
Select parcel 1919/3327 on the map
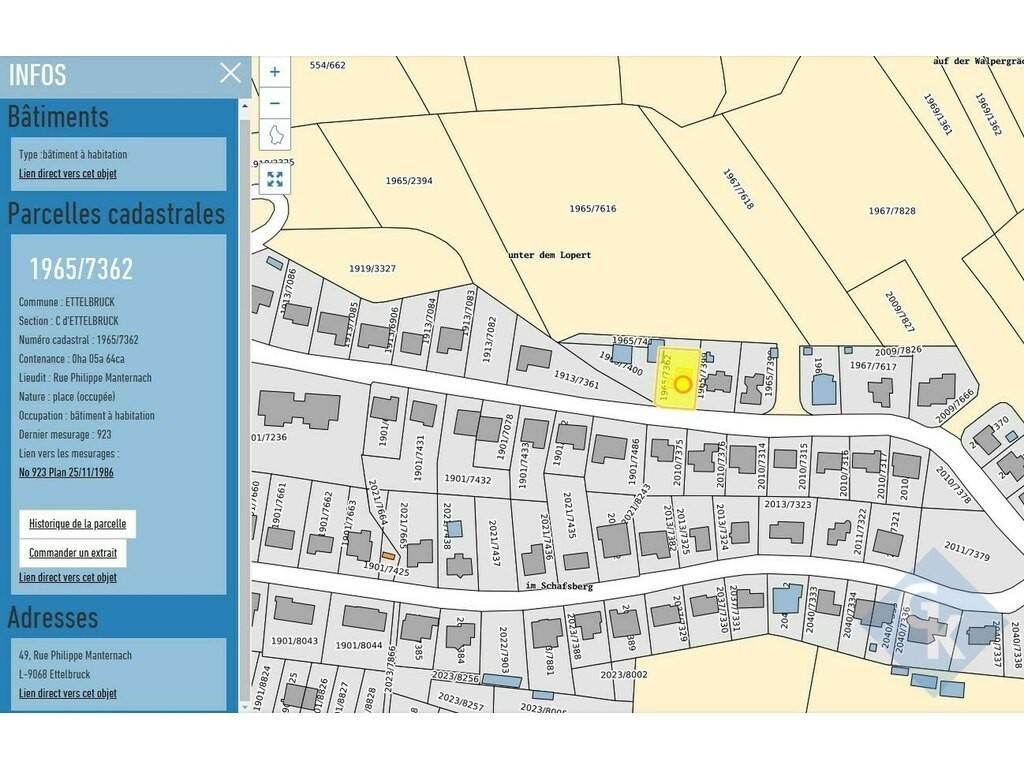372,268
